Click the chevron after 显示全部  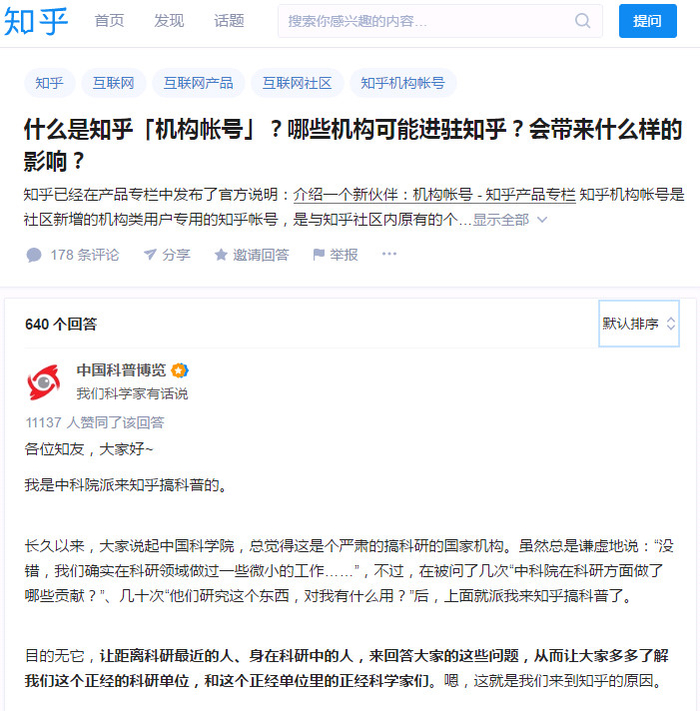(542, 220)
